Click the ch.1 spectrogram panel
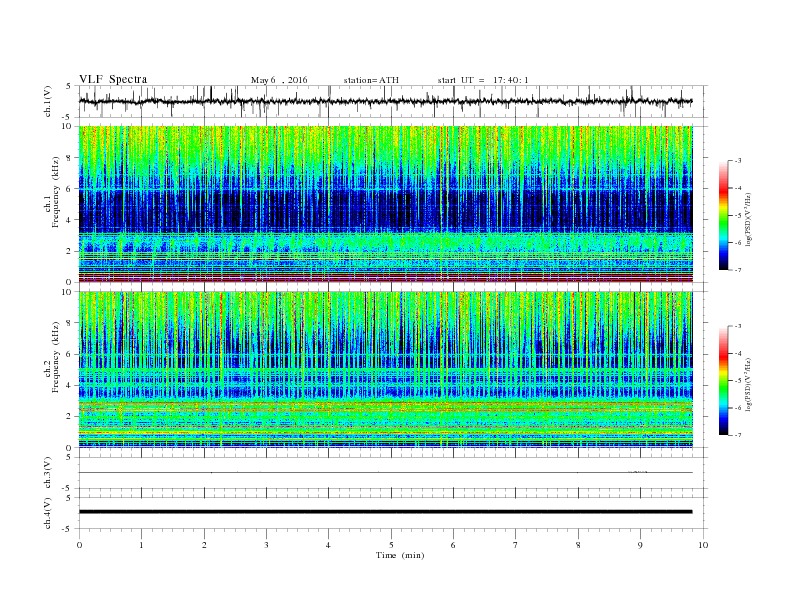Image resolution: width=792 pixels, height=612 pixels. (x=386, y=204)
